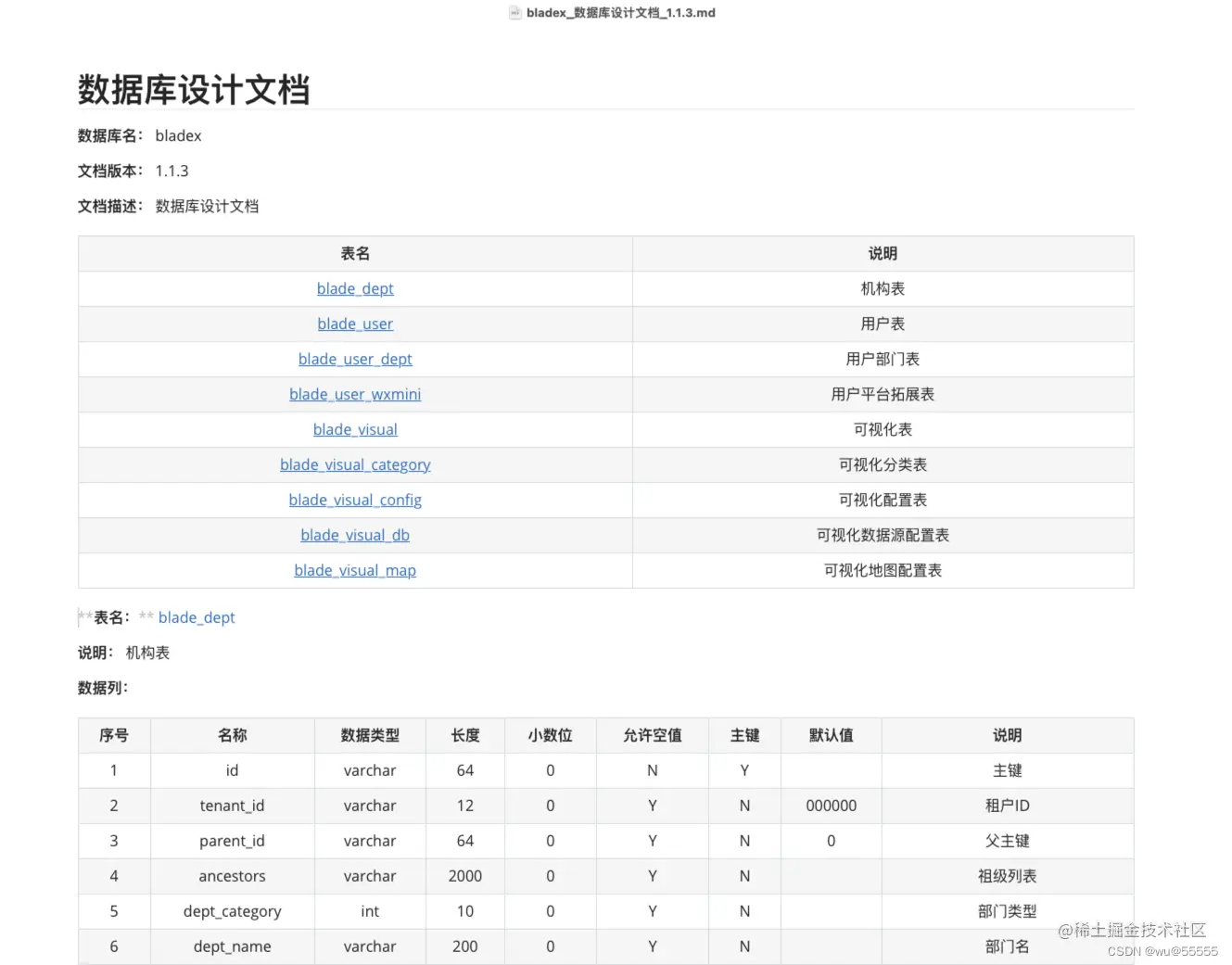Open blade_visual_category link
1232x965 pixels.
[x=355, y=464]
